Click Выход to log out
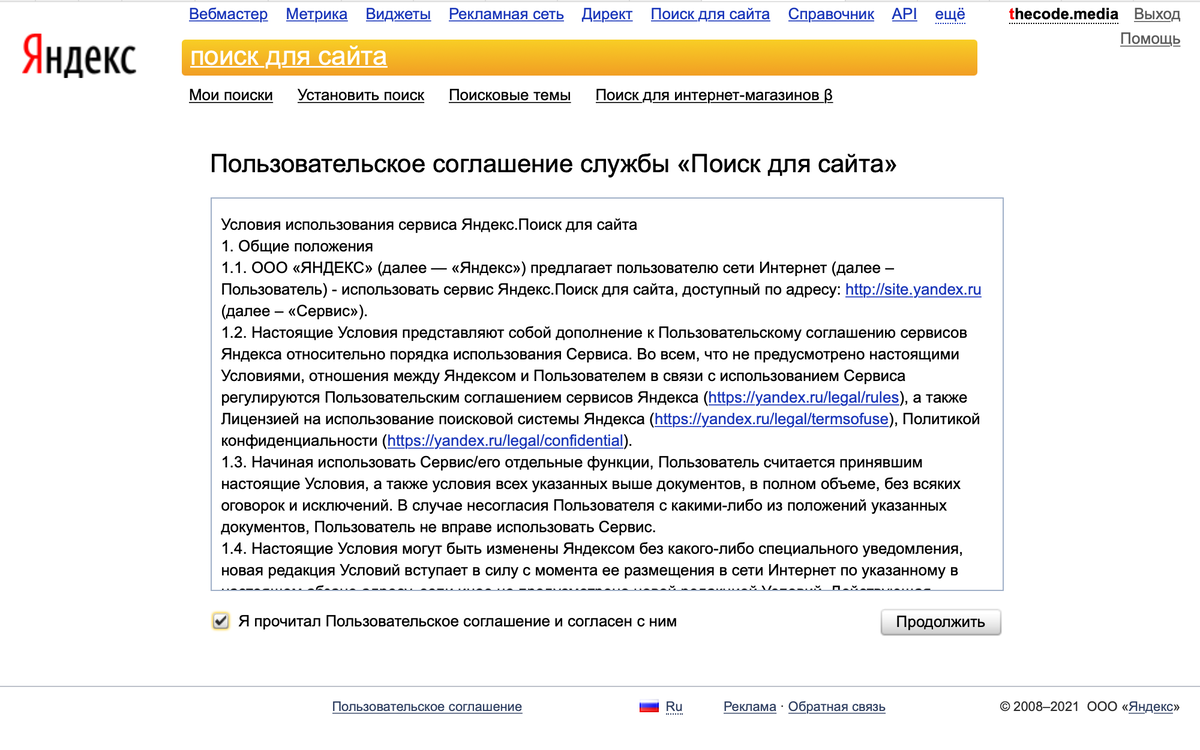This screenshot has width=1200, height=750. coord(1157,14)
